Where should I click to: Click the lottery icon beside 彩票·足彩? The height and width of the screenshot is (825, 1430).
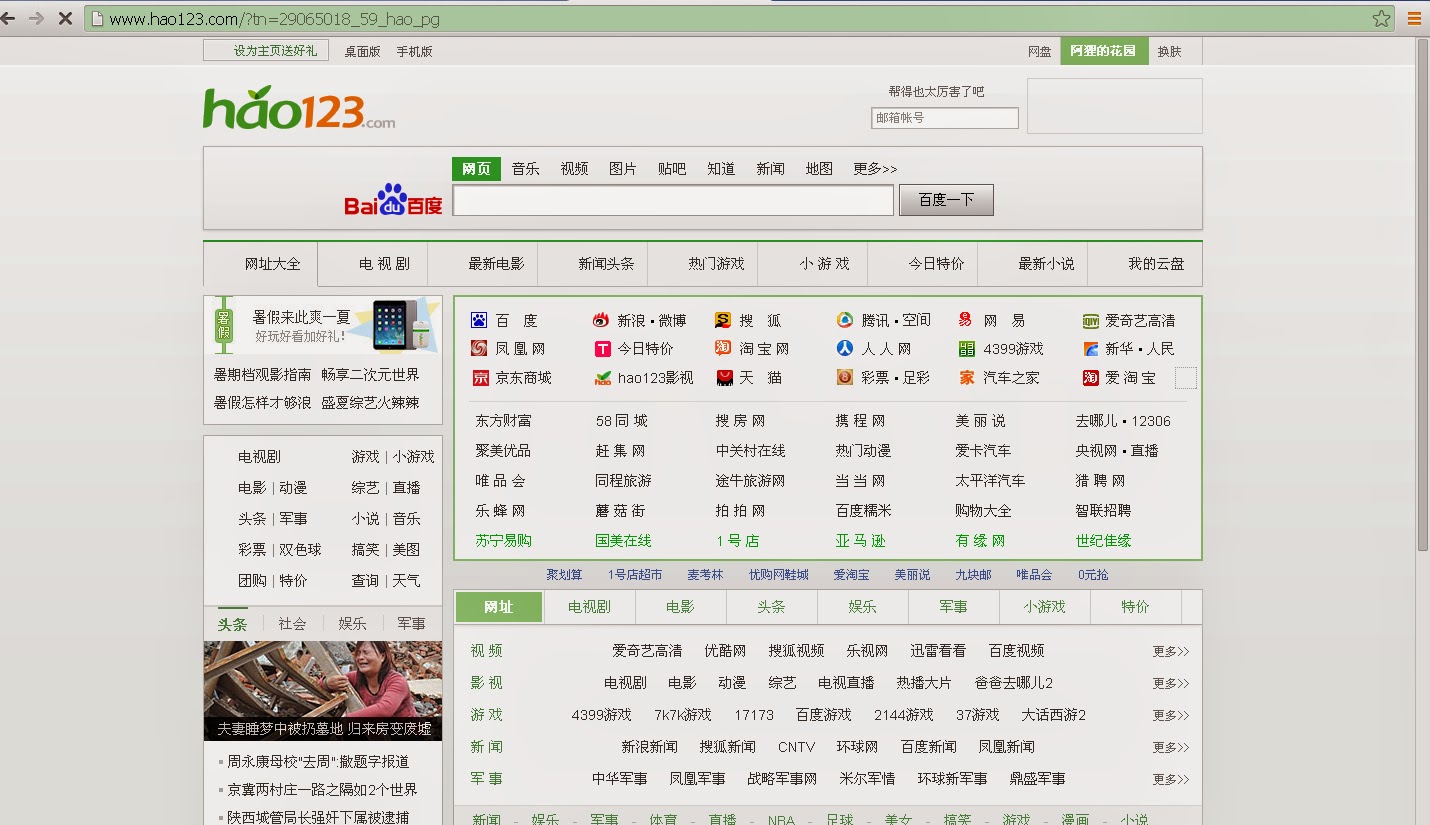pyautogui.click(x=845, y=377)
